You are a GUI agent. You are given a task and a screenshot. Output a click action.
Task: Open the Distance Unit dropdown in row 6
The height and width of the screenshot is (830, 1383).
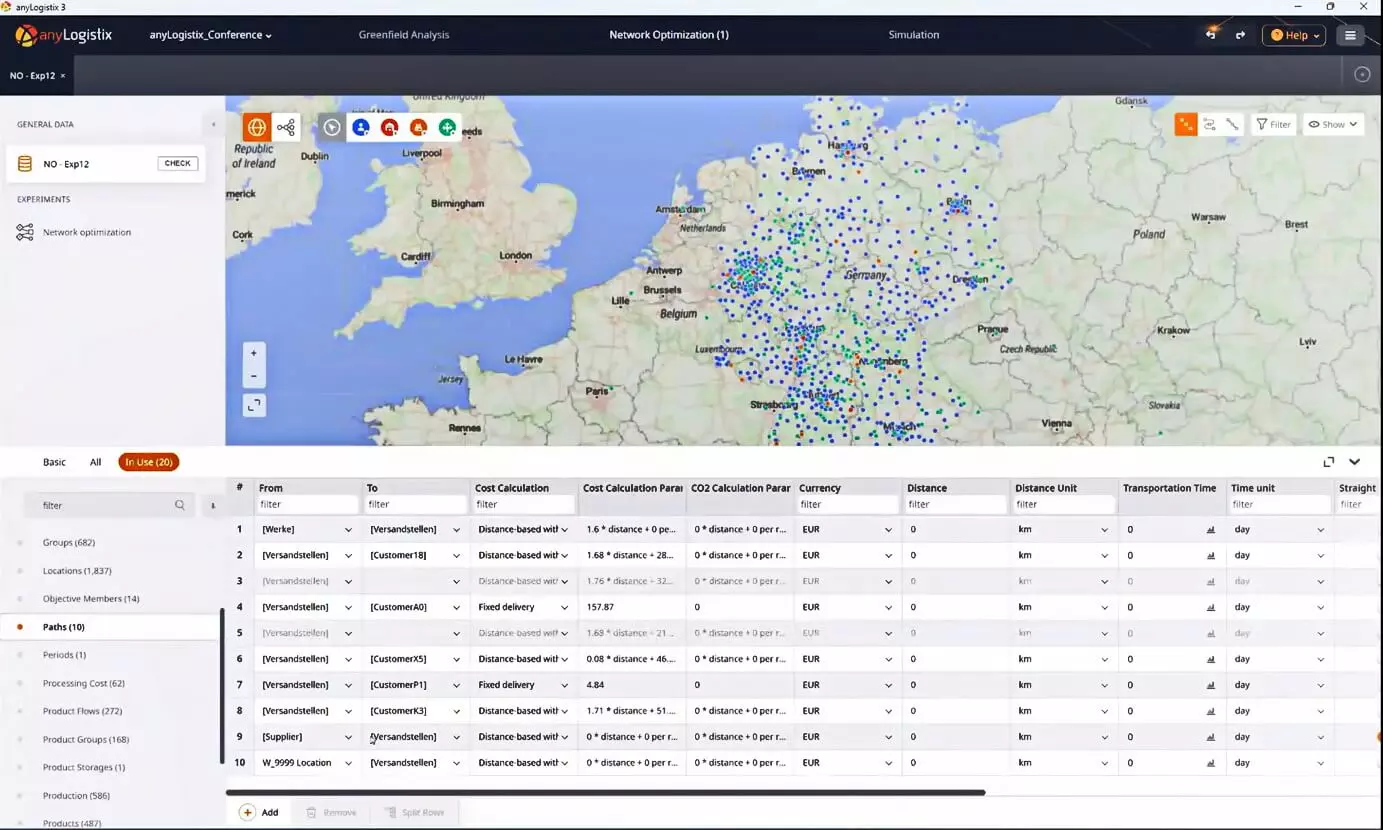pos(1105,659)
